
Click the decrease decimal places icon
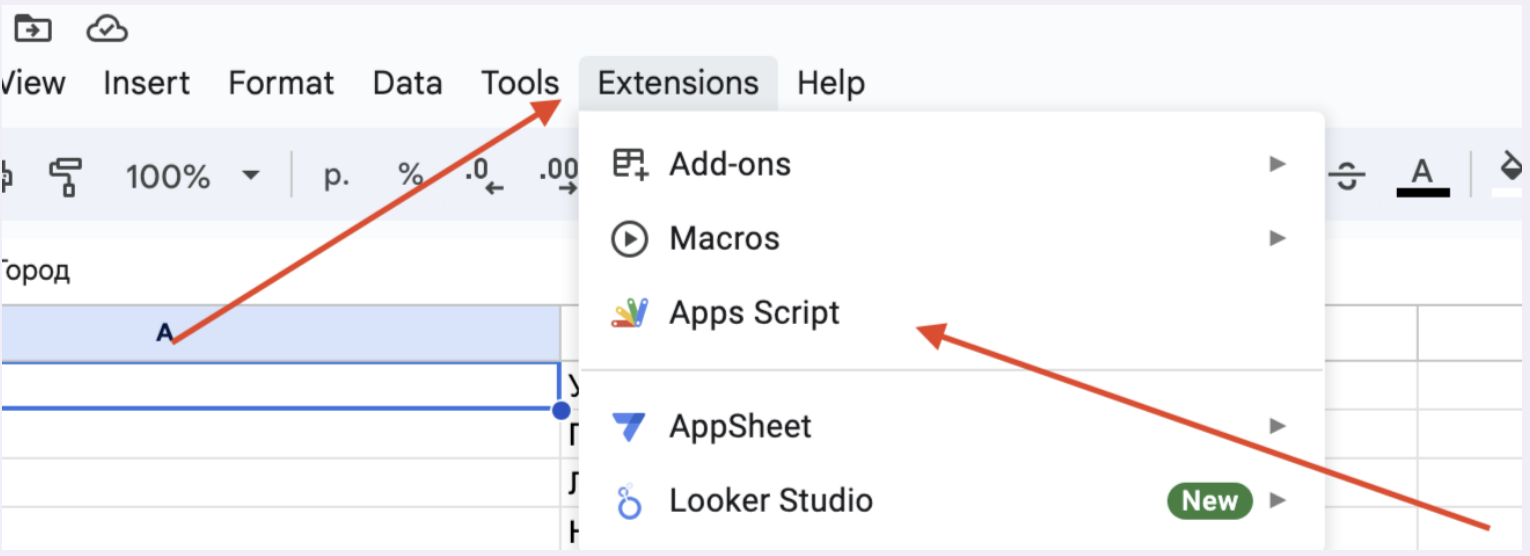point(483,176)
